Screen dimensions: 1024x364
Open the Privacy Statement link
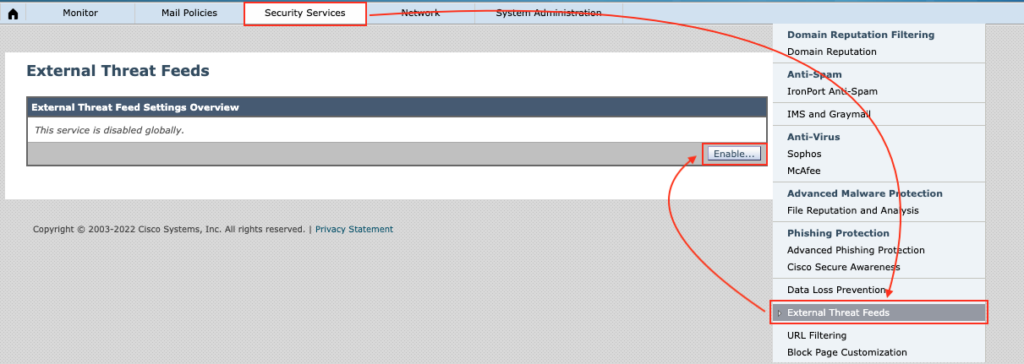(354, 229)
